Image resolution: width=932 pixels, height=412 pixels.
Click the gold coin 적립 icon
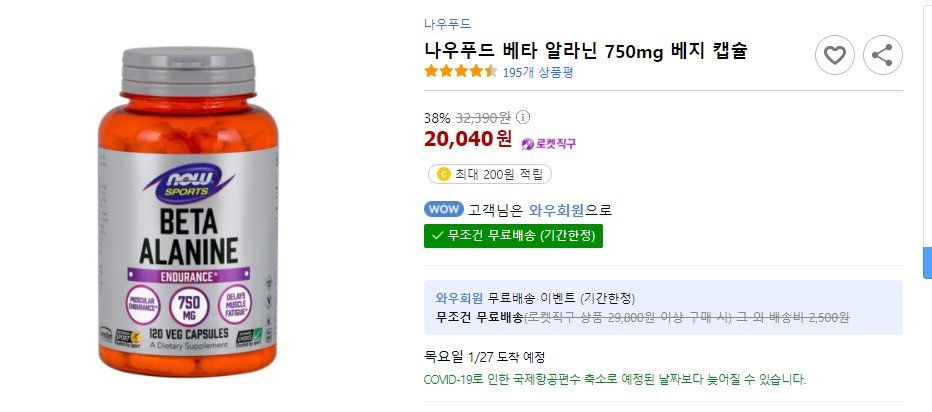pyautogui.click(x=441, y=174)
